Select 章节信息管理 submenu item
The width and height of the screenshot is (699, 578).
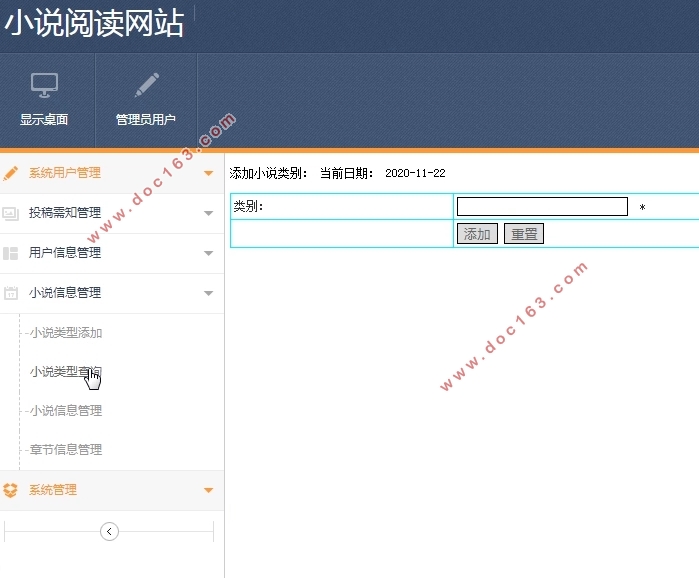pyautogui.click(x=66, y=449)
